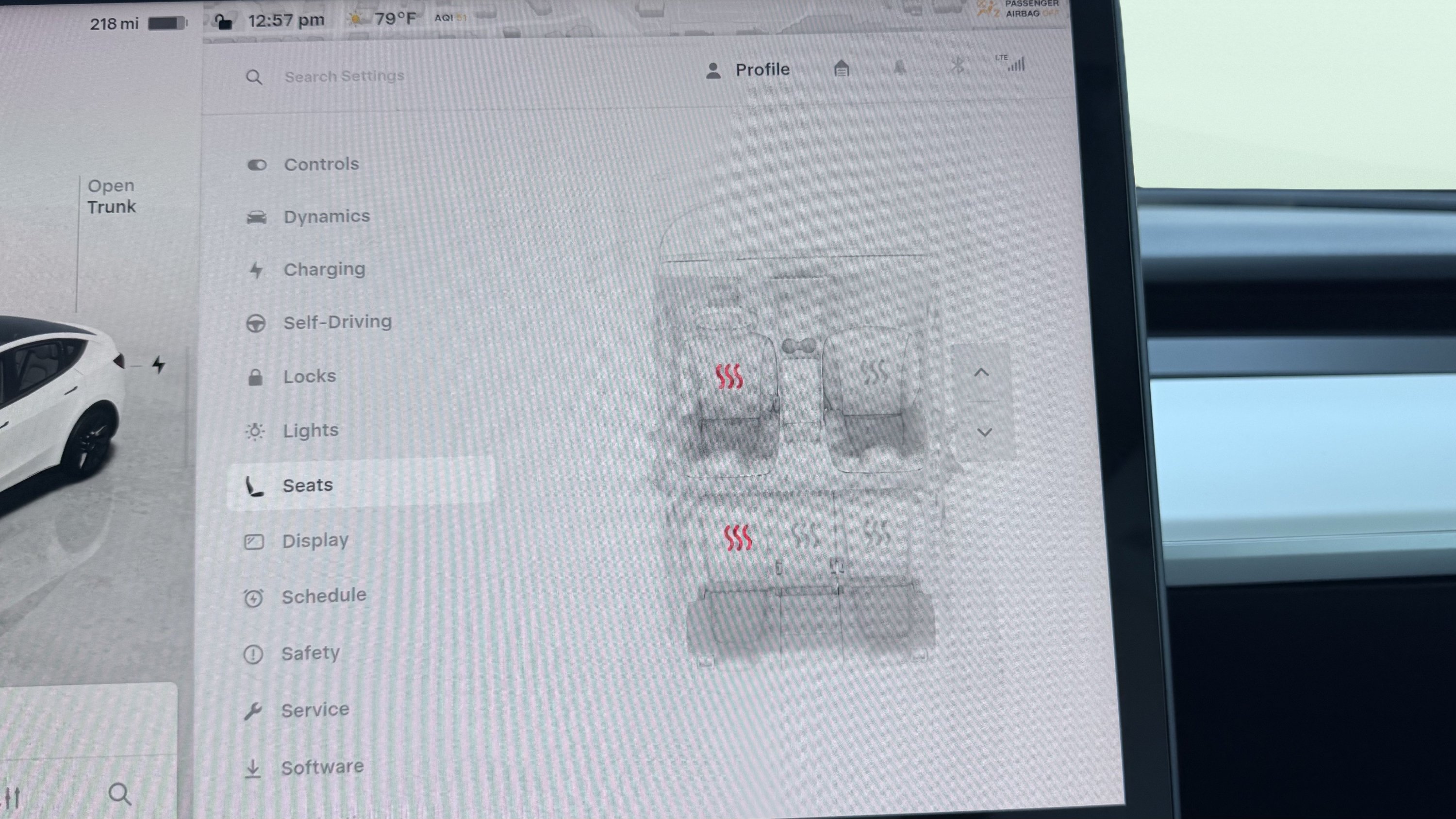Toggle the rear left seat heater

[x=738, y=537]
